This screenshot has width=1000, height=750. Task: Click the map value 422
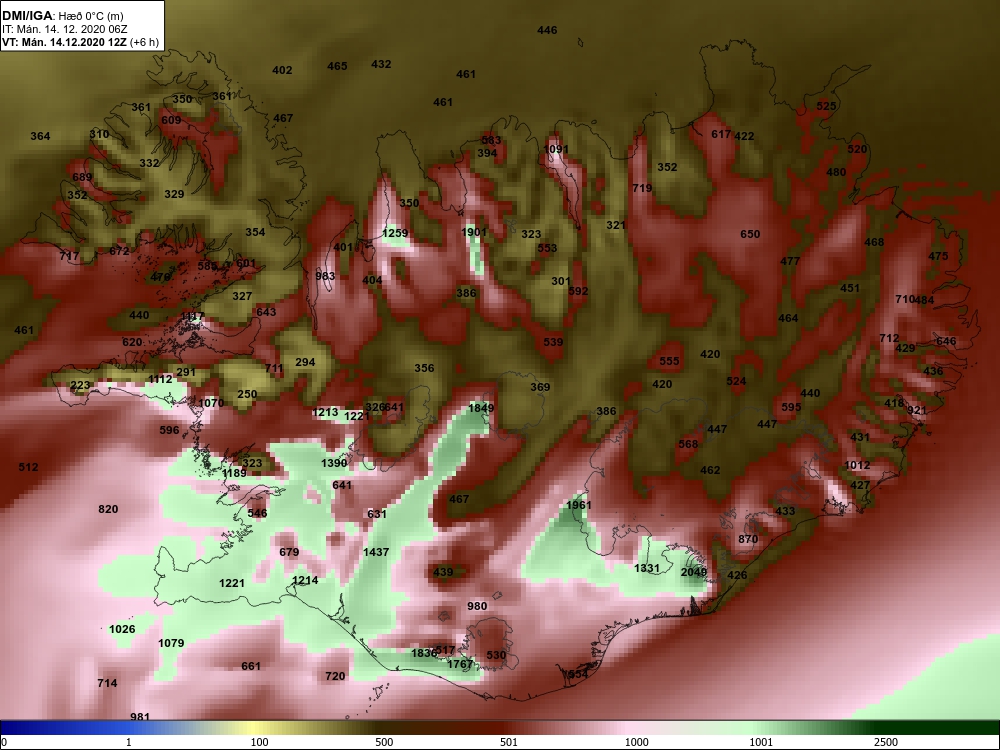click(744, 136)
